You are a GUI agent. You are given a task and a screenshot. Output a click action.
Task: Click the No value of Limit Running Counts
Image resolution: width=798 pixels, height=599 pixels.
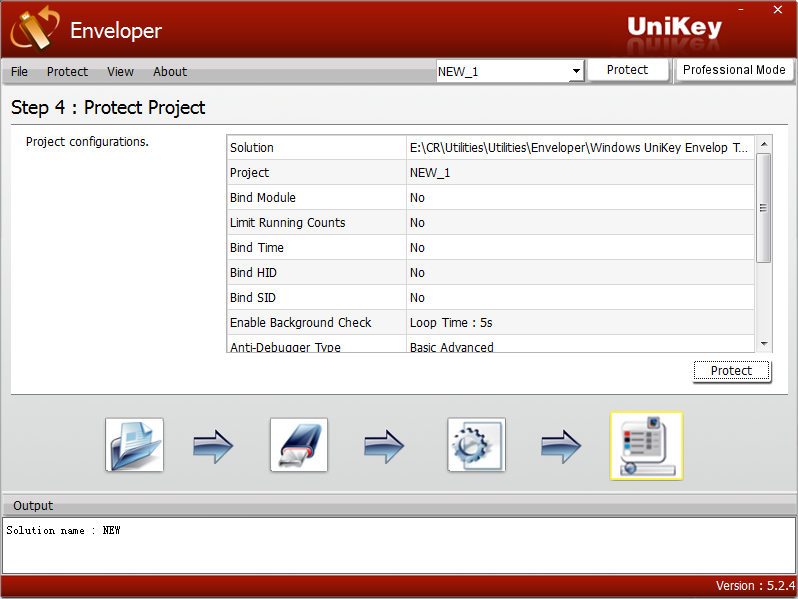[x=417, y=223]
